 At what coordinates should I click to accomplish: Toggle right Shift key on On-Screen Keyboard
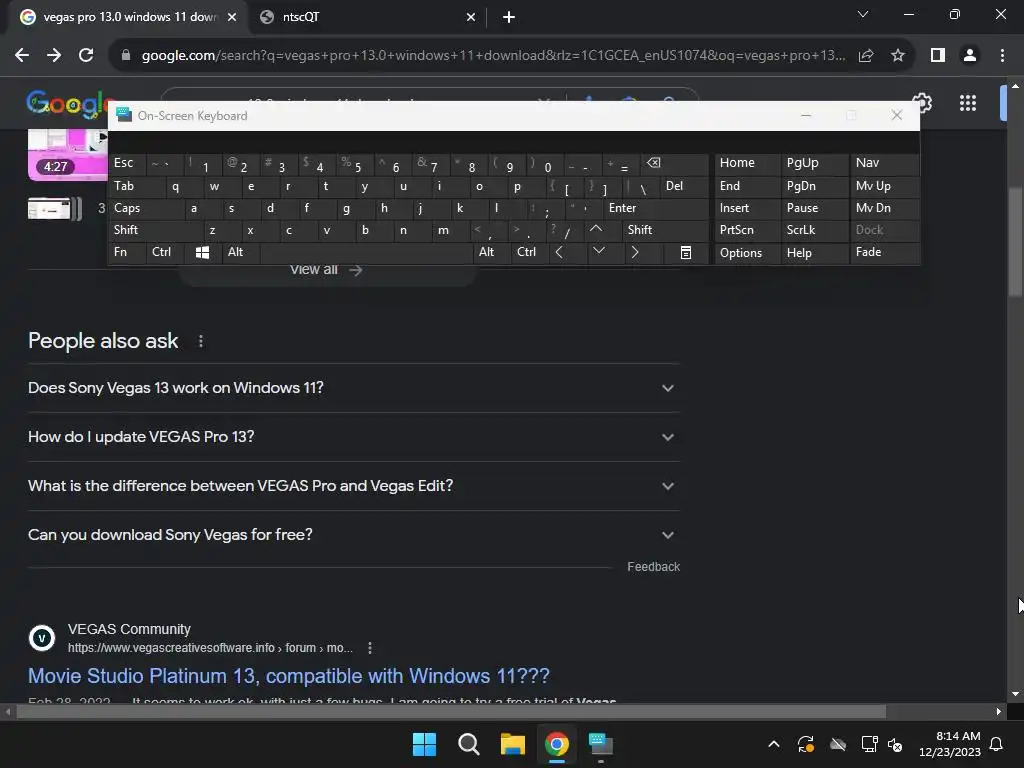pyautogui.click(x=664, y=230)
